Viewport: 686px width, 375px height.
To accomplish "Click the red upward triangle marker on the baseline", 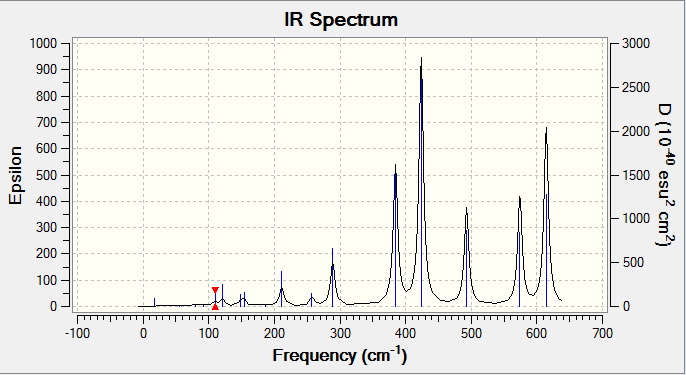I will click(215, 307).
